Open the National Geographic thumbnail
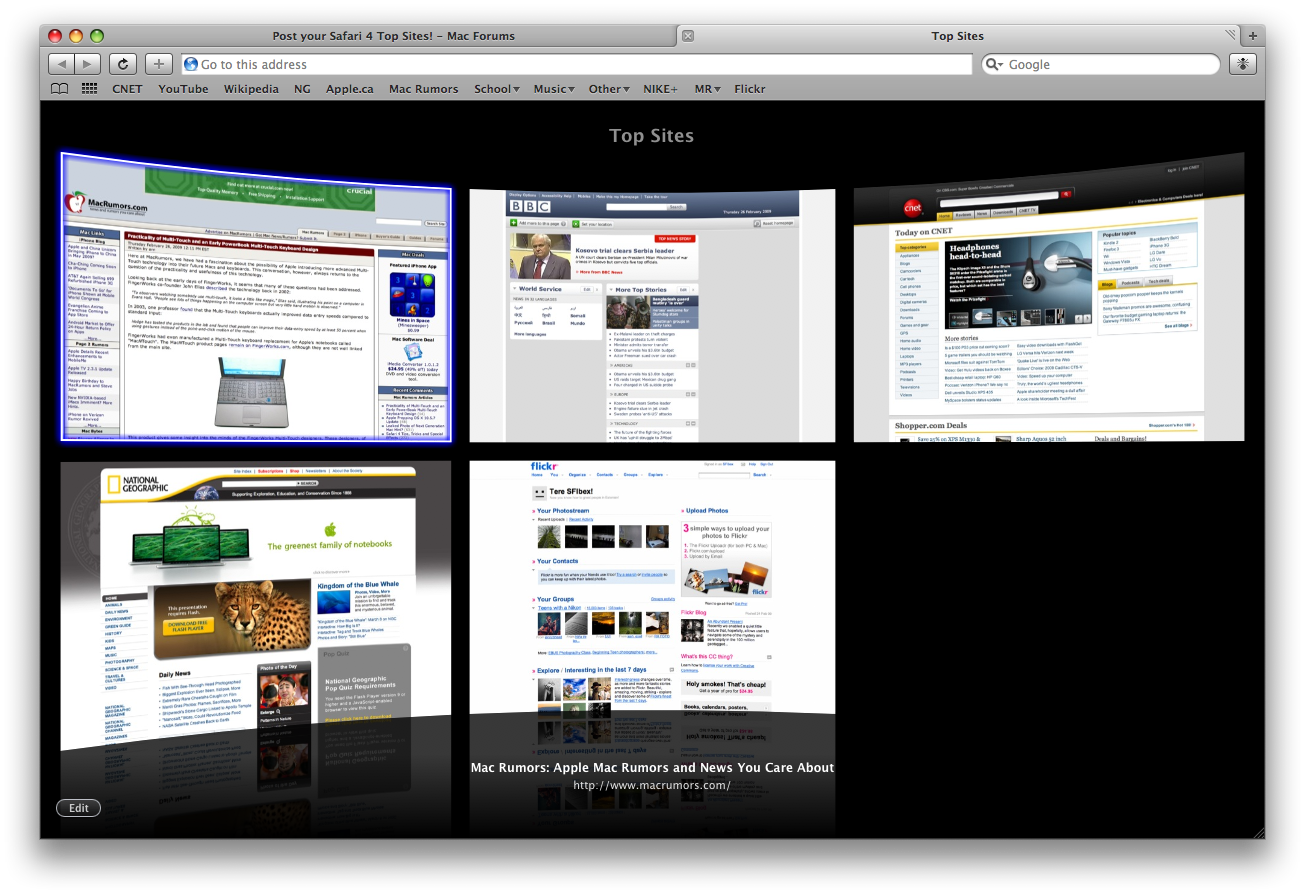Image resolution: width=1305 pixels, height=894 pixels. point(255,607)
